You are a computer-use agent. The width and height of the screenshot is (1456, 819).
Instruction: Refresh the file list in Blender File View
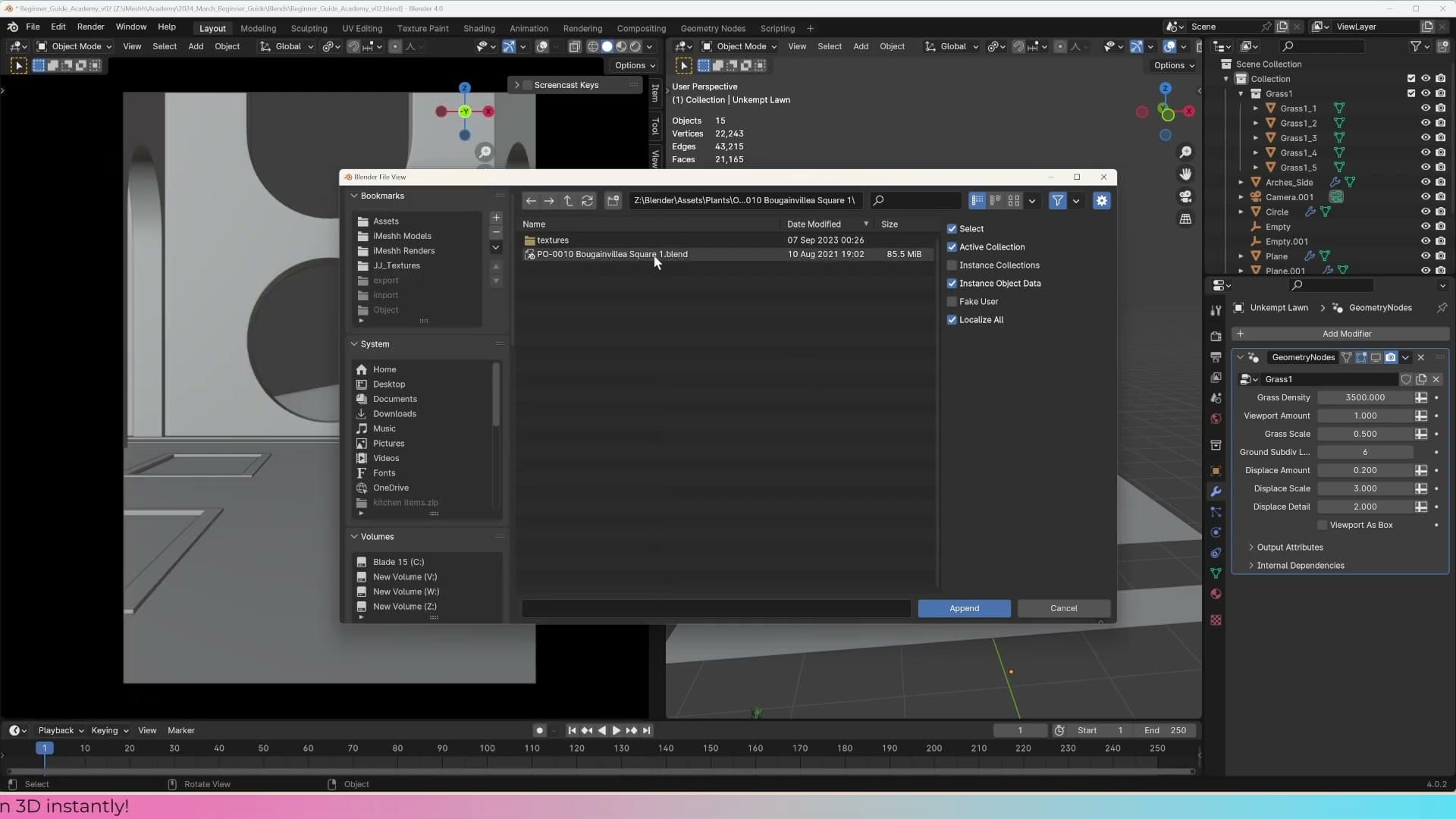pos(587,201)
